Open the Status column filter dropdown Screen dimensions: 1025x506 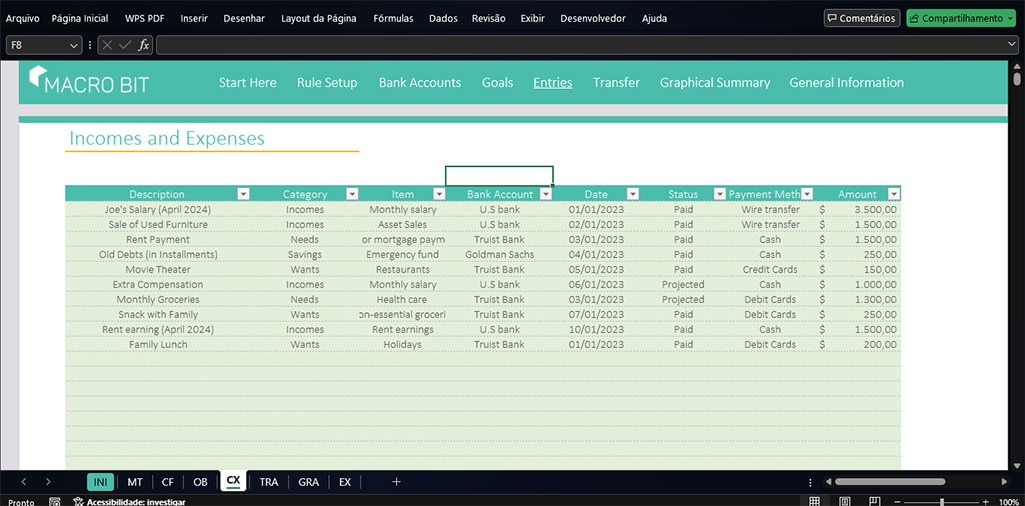(x=719, y=194)
